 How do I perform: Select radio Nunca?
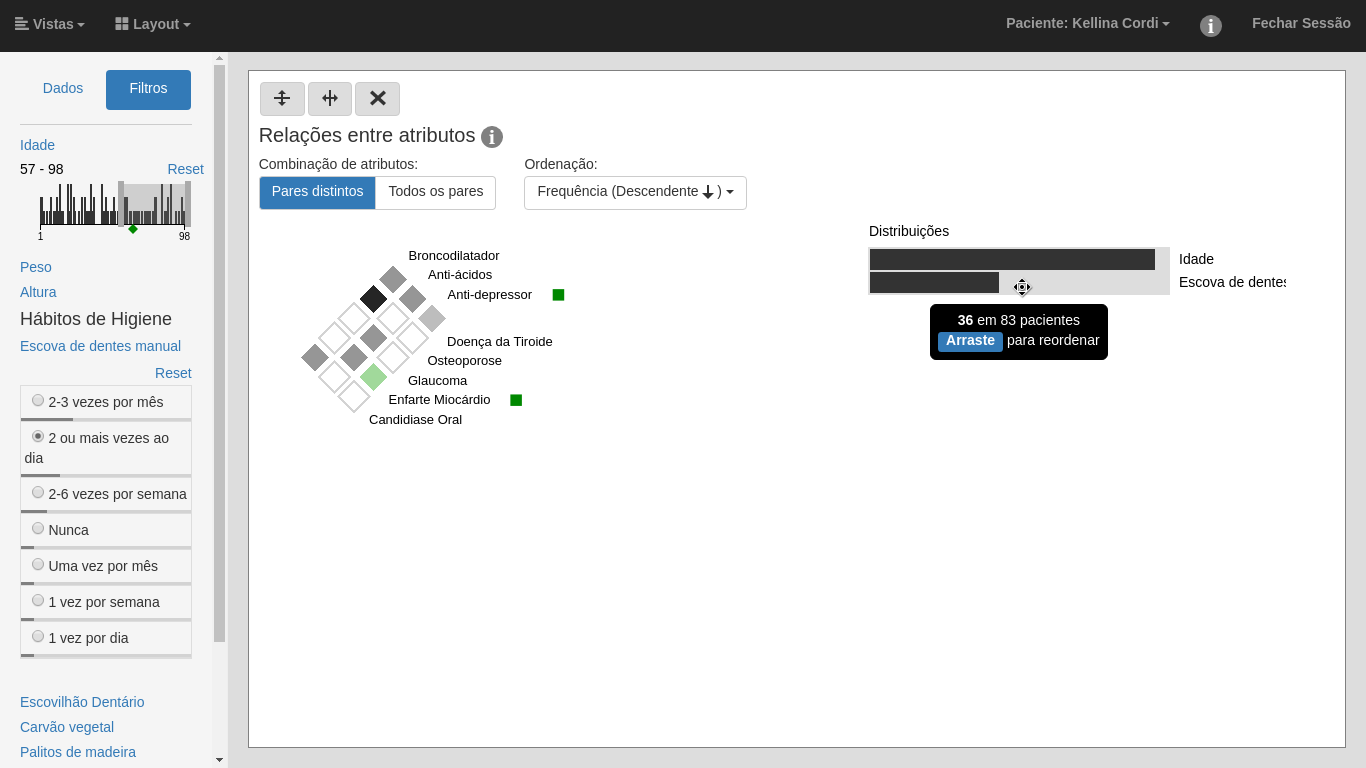coord(38,528)
